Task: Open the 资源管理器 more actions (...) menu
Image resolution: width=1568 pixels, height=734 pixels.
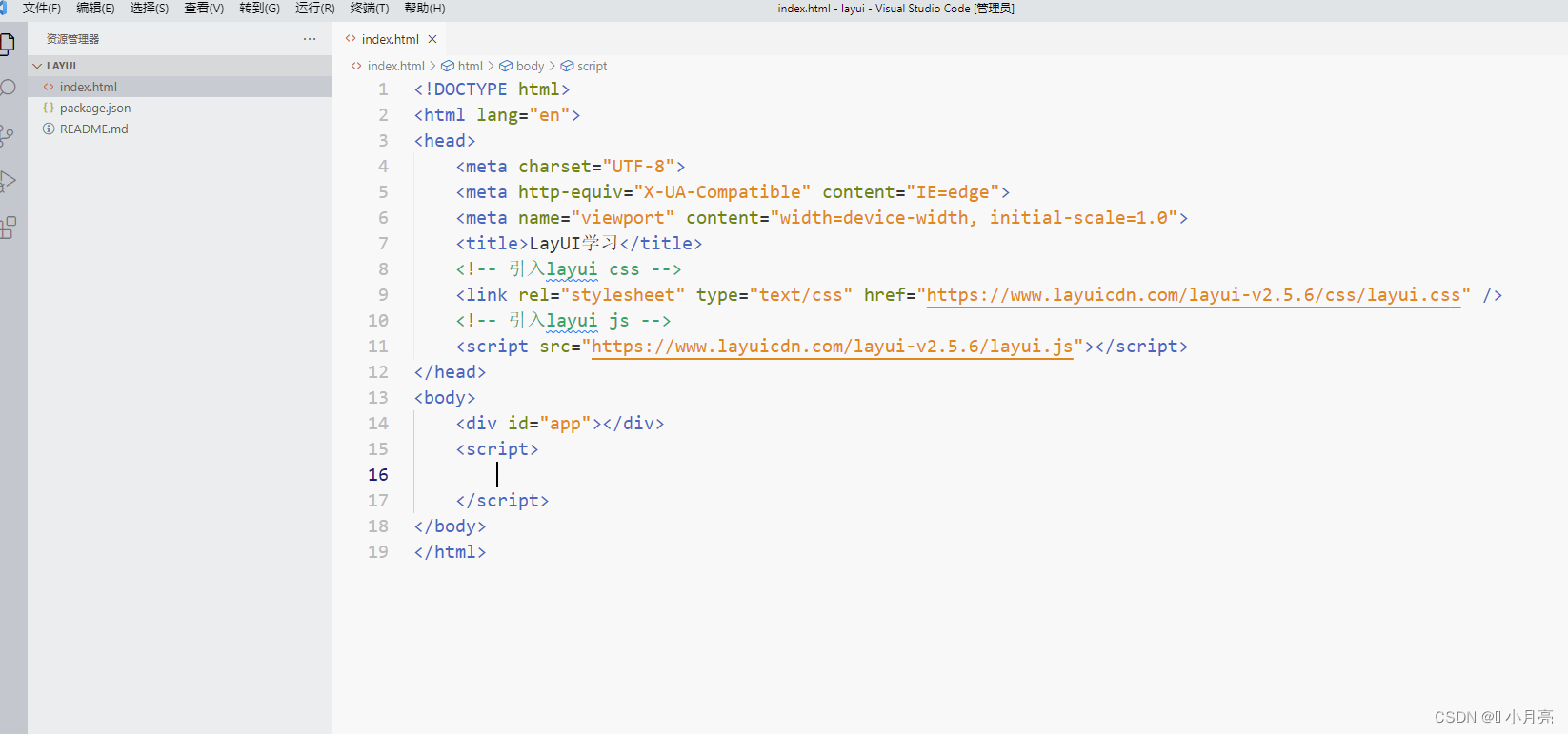Action: (x=310, y=39)
